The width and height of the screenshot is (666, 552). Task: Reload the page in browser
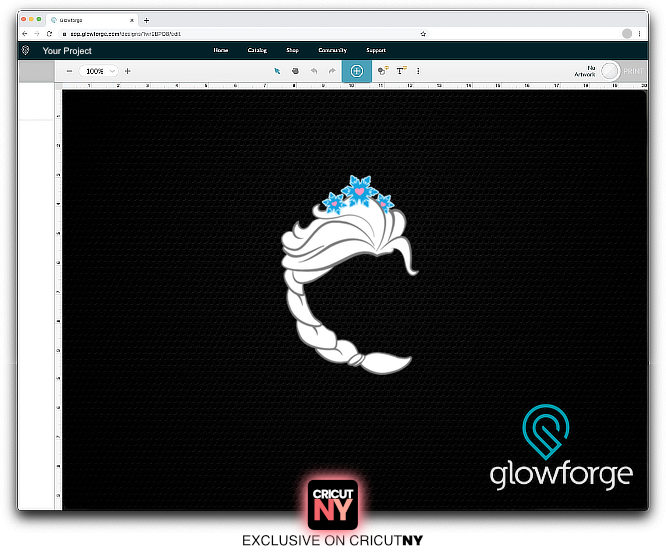[x=49, y=34]
